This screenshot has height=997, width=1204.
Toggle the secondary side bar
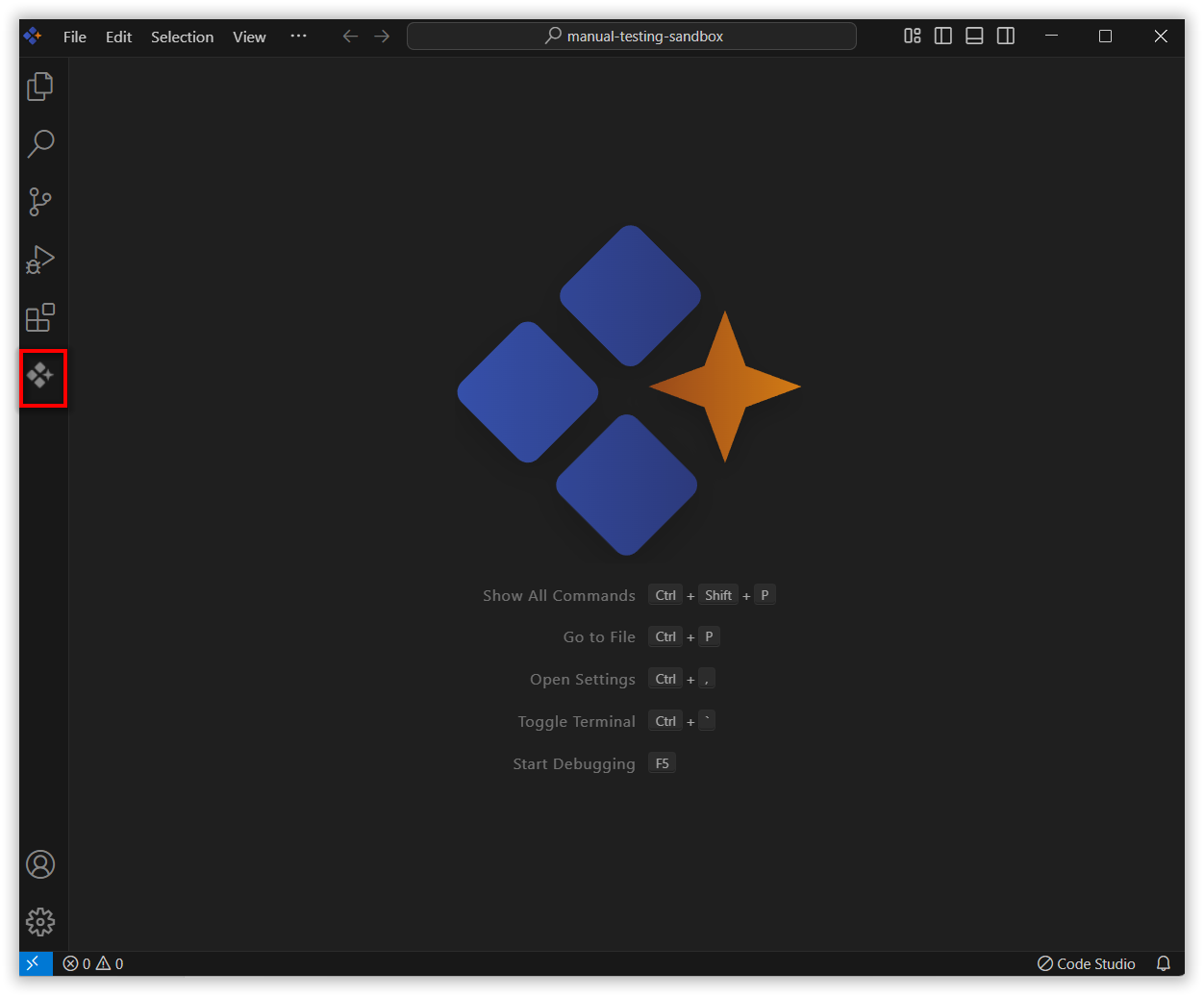coord(1006,37)
